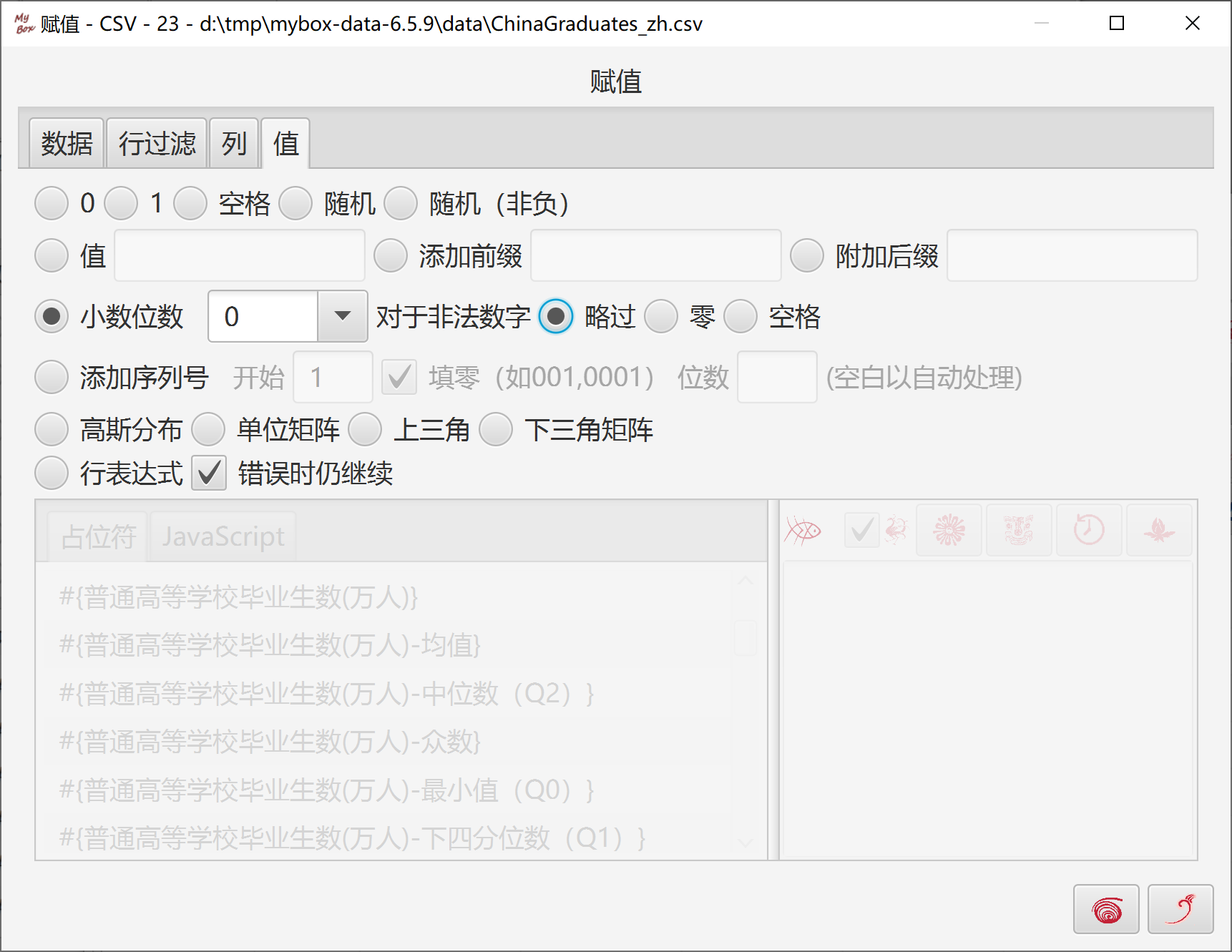The height and width of the screenshot is (952, 1232).
Task: Select 略过 for invalid numbers
Action: click(556, 316)
